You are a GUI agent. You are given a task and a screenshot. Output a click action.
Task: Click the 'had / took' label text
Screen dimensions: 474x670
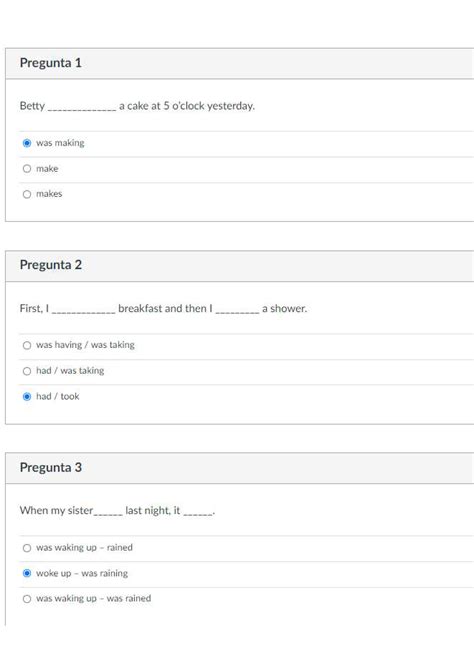[58, 397]
